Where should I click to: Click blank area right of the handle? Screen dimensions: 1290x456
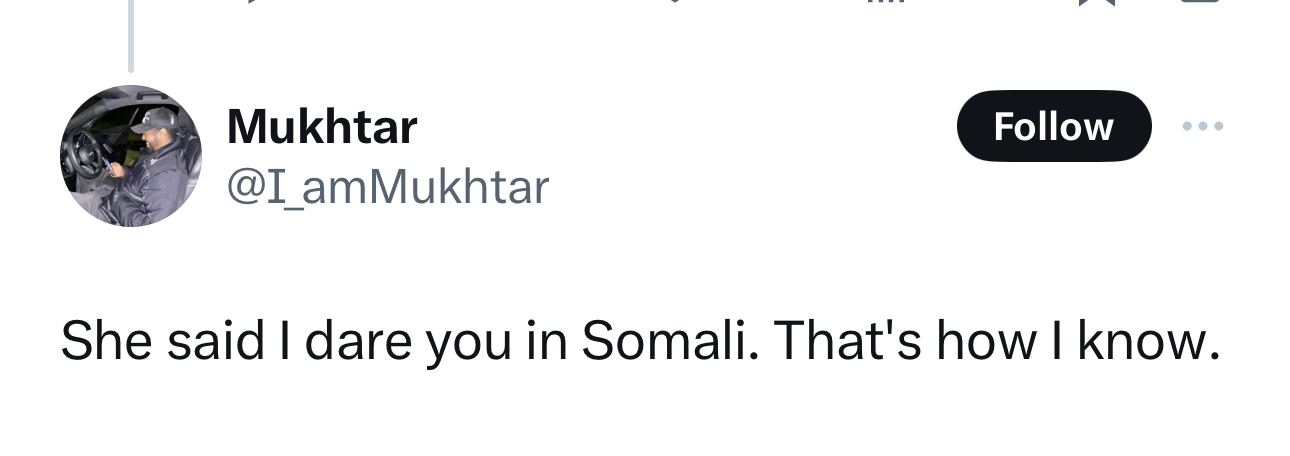pyautogui.click(x=800, y=188)
